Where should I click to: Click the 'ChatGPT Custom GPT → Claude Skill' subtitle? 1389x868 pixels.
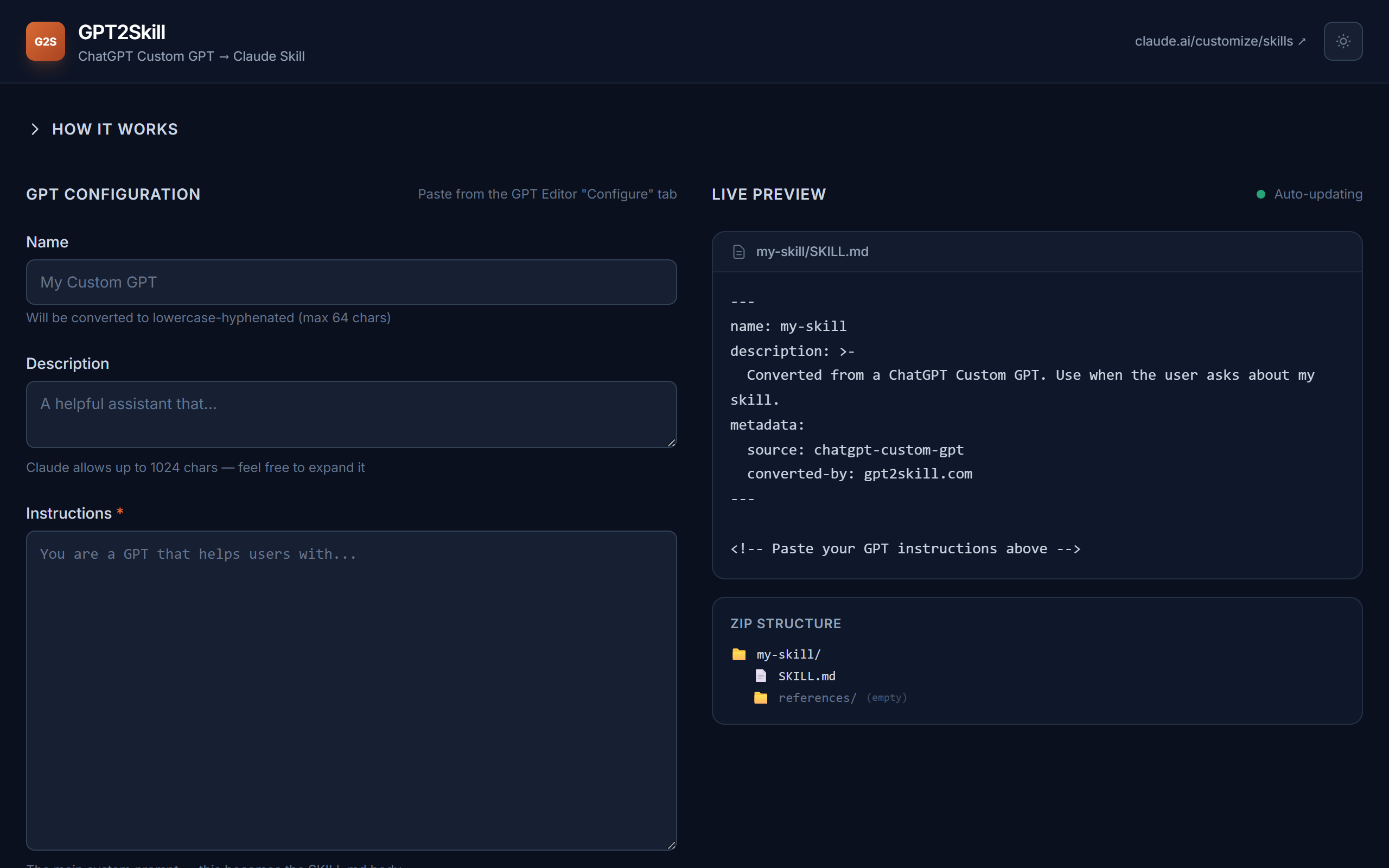point(191,56)
